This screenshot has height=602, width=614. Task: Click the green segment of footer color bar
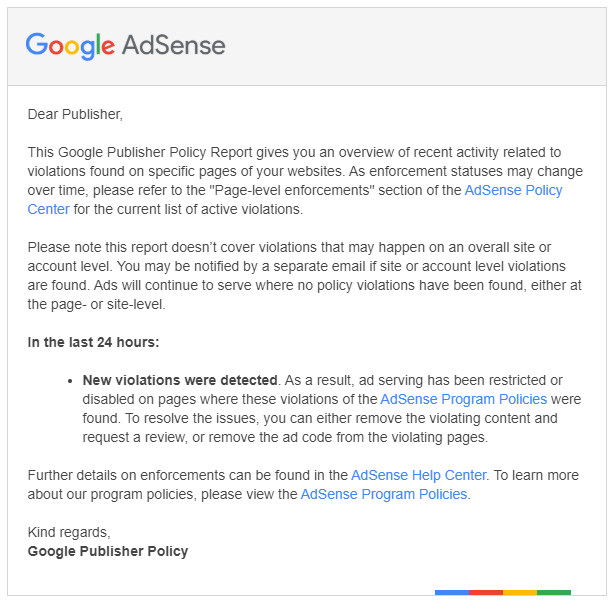(x=554, y=593)
